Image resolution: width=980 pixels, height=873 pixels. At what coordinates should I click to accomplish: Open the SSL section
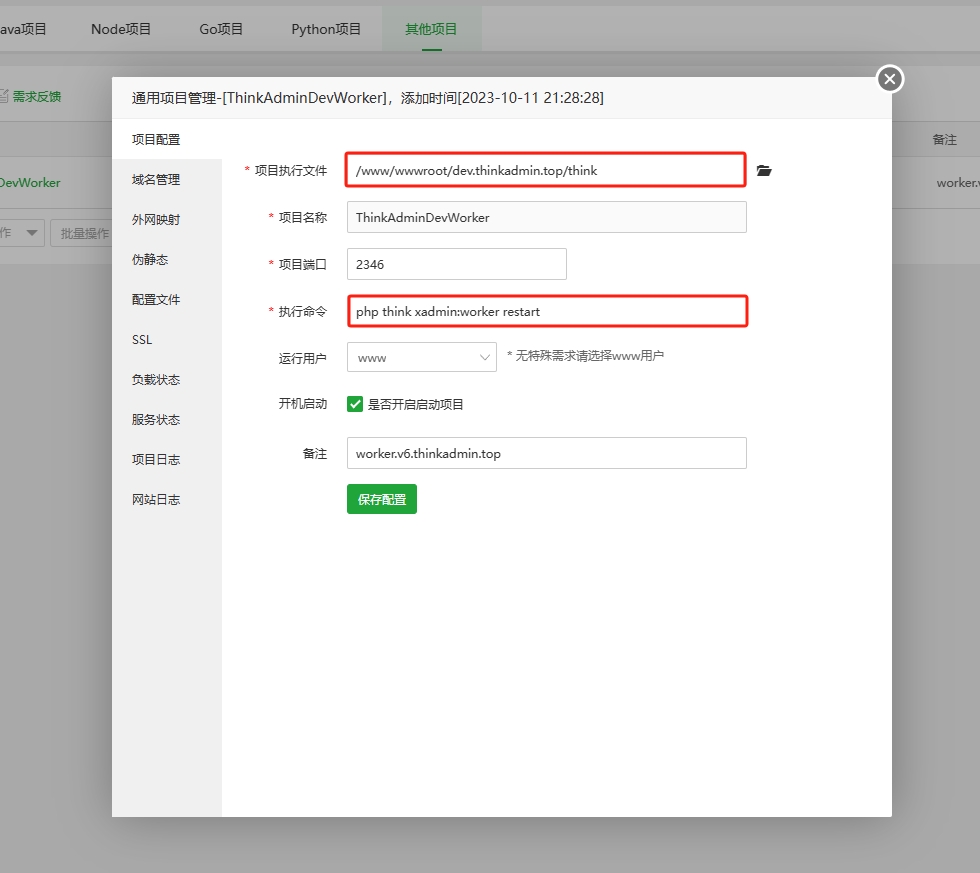pos(167,339)
